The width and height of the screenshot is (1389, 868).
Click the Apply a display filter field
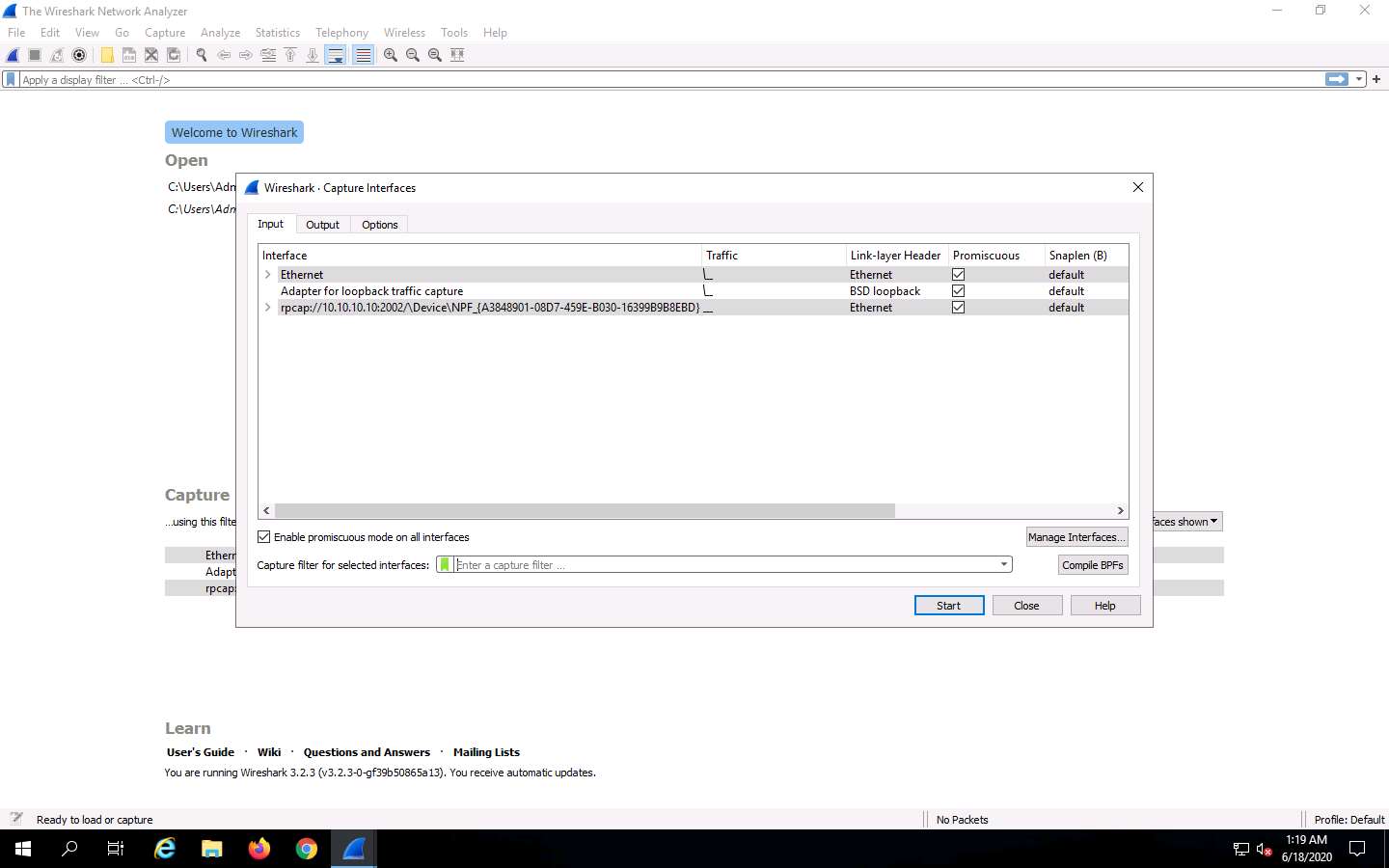(x=670, y=80)
